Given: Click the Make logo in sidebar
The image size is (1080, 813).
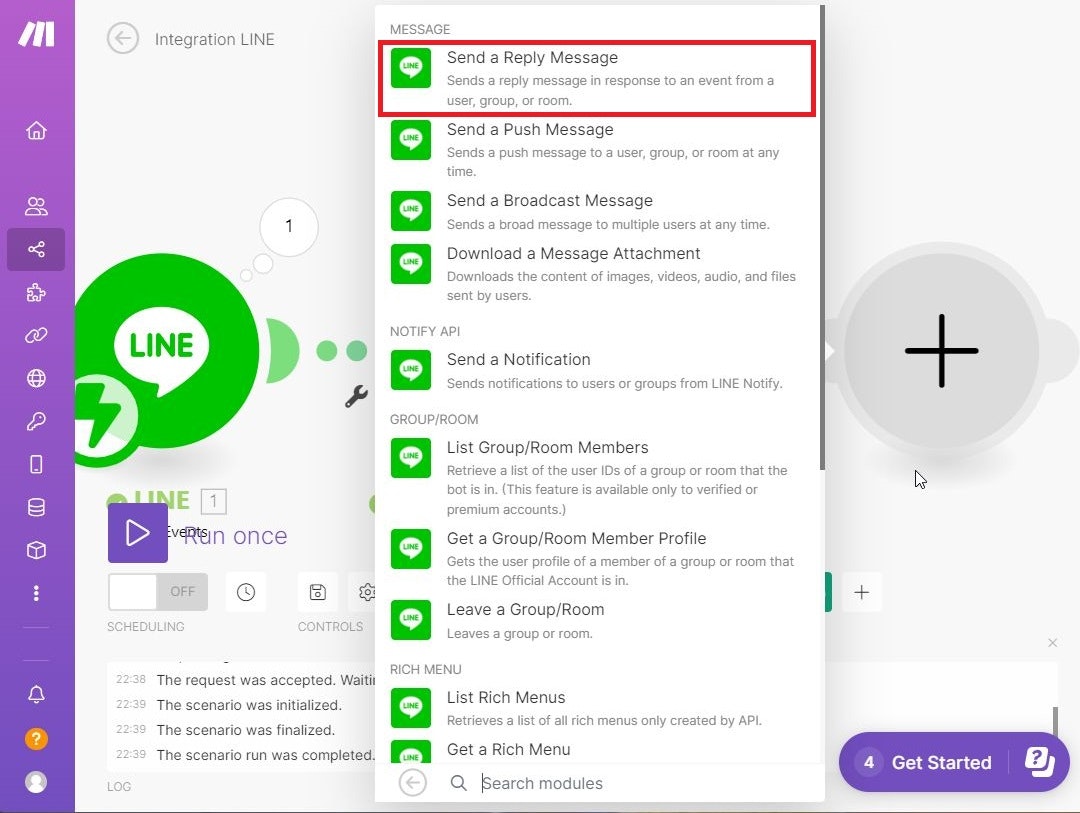Looking at the screenshot, I should 37,34.
